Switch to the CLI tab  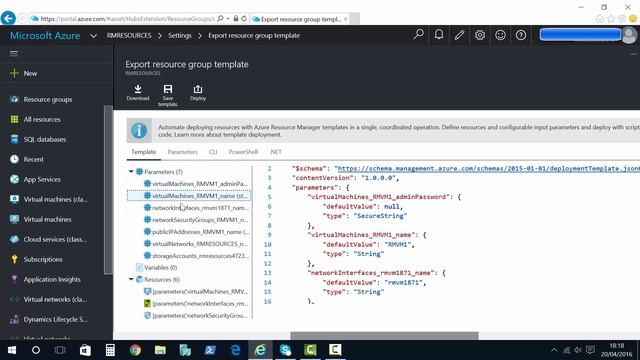(x=213, y=152)
